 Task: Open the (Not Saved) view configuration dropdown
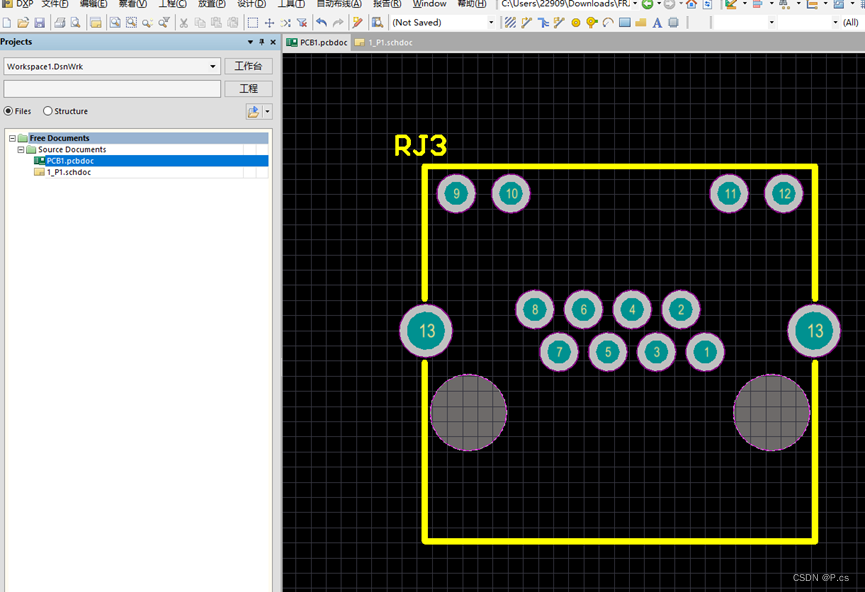pyautogui.click(x=491, y=23)
